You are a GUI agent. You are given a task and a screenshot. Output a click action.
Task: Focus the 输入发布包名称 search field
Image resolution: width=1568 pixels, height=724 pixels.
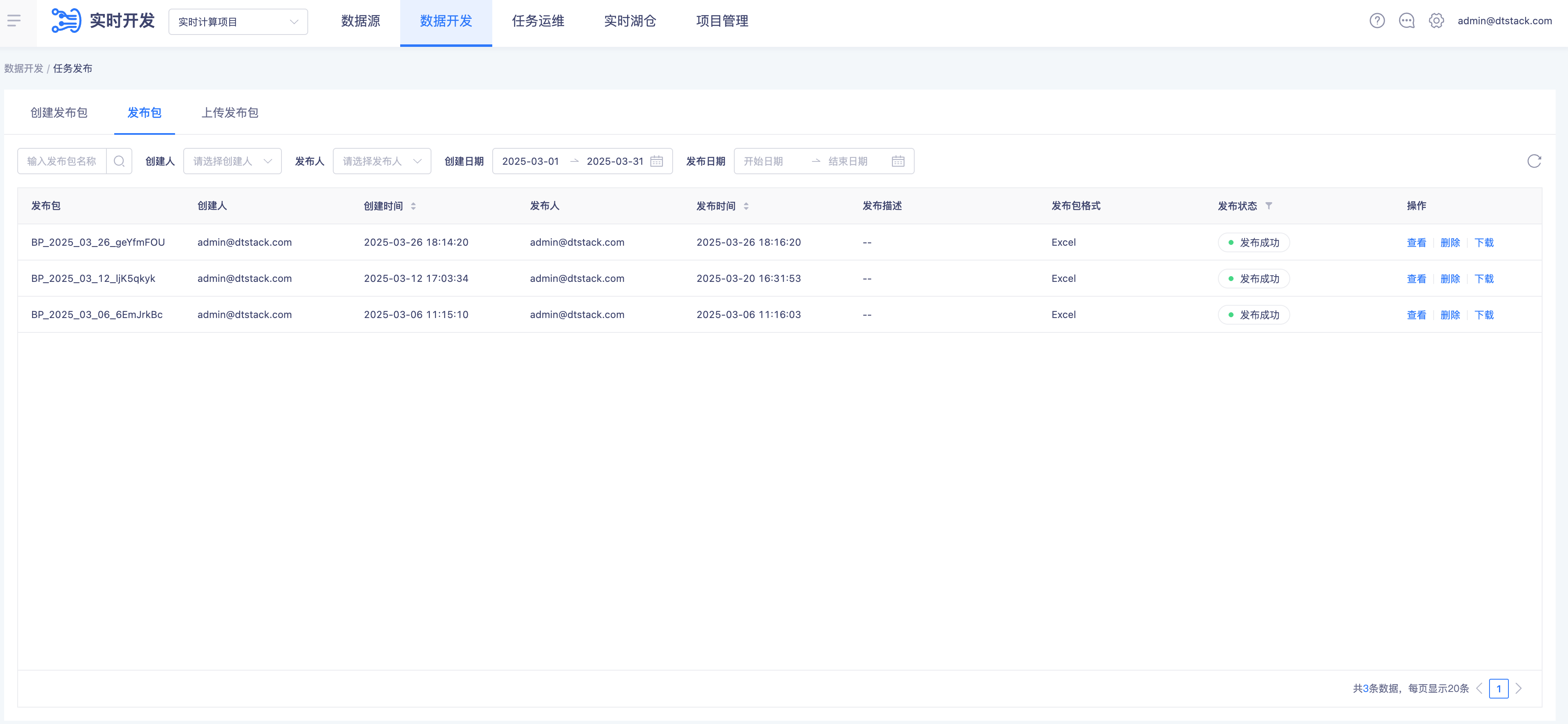62,161
